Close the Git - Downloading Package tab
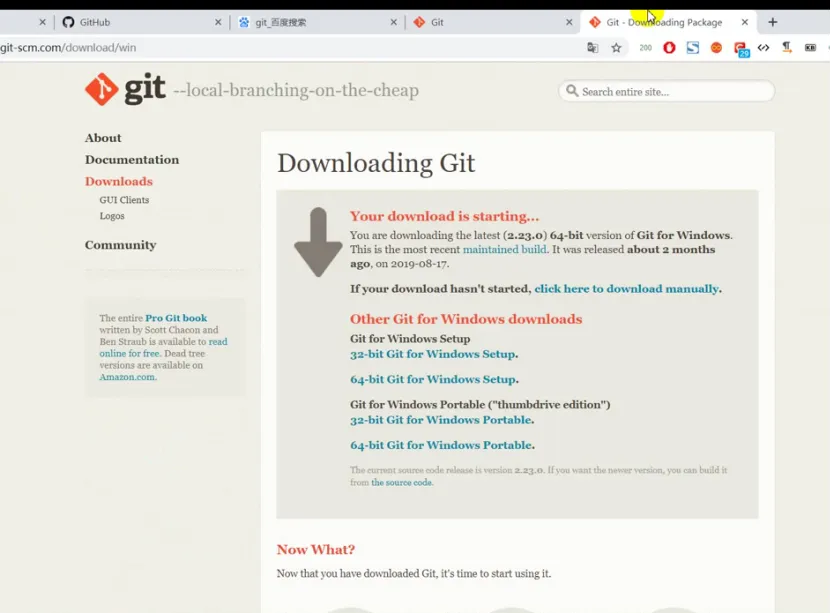Image resolution: width=831 pixels, height=613 pixels. tap(745, 22)
